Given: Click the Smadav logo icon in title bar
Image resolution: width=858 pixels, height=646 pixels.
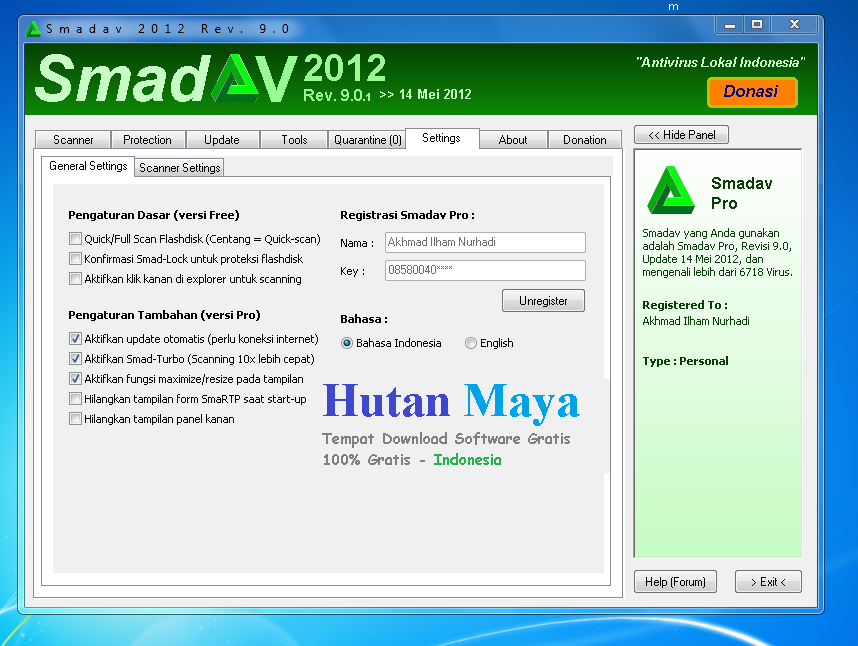Looking at the screenshot, I should tap(33, 29).
